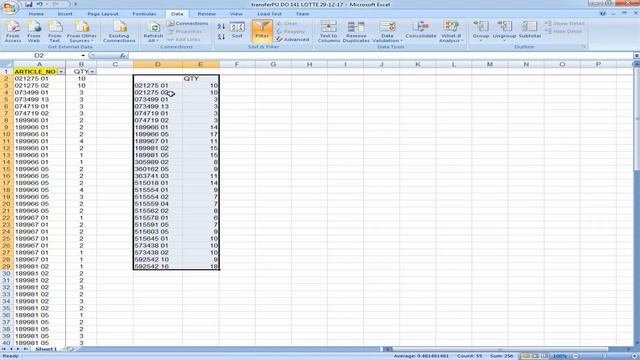Select column F header
The width and height of the screenshot is (640, 360).
click(x=237, y=64)
